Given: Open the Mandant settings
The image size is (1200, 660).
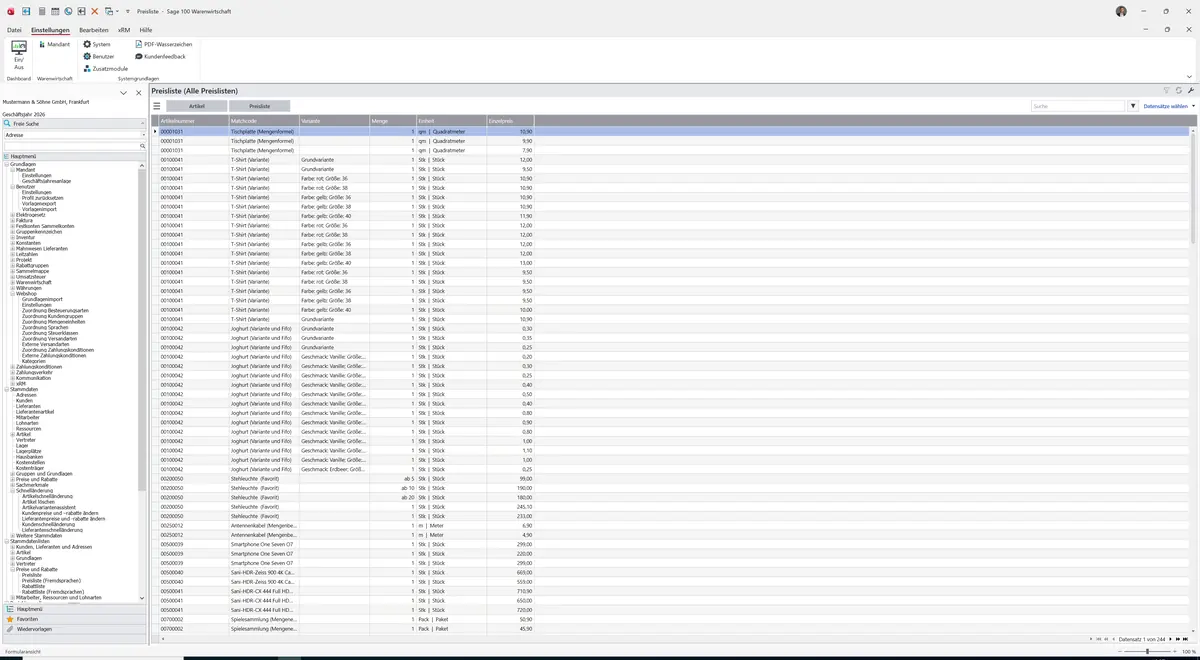Looking at the screenshot, I should tap(54, 44).
